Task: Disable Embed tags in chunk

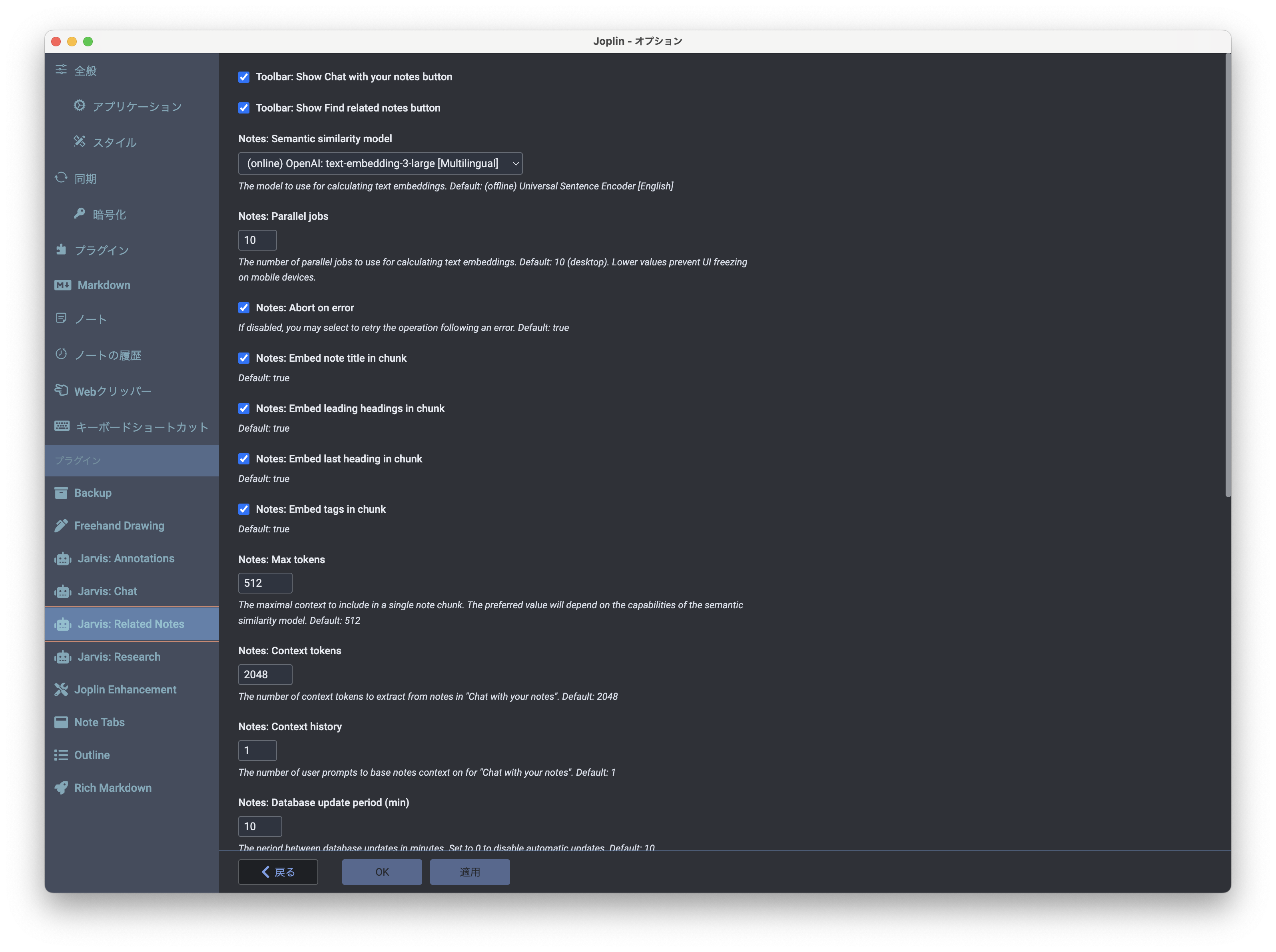Action: pos(244,510)
